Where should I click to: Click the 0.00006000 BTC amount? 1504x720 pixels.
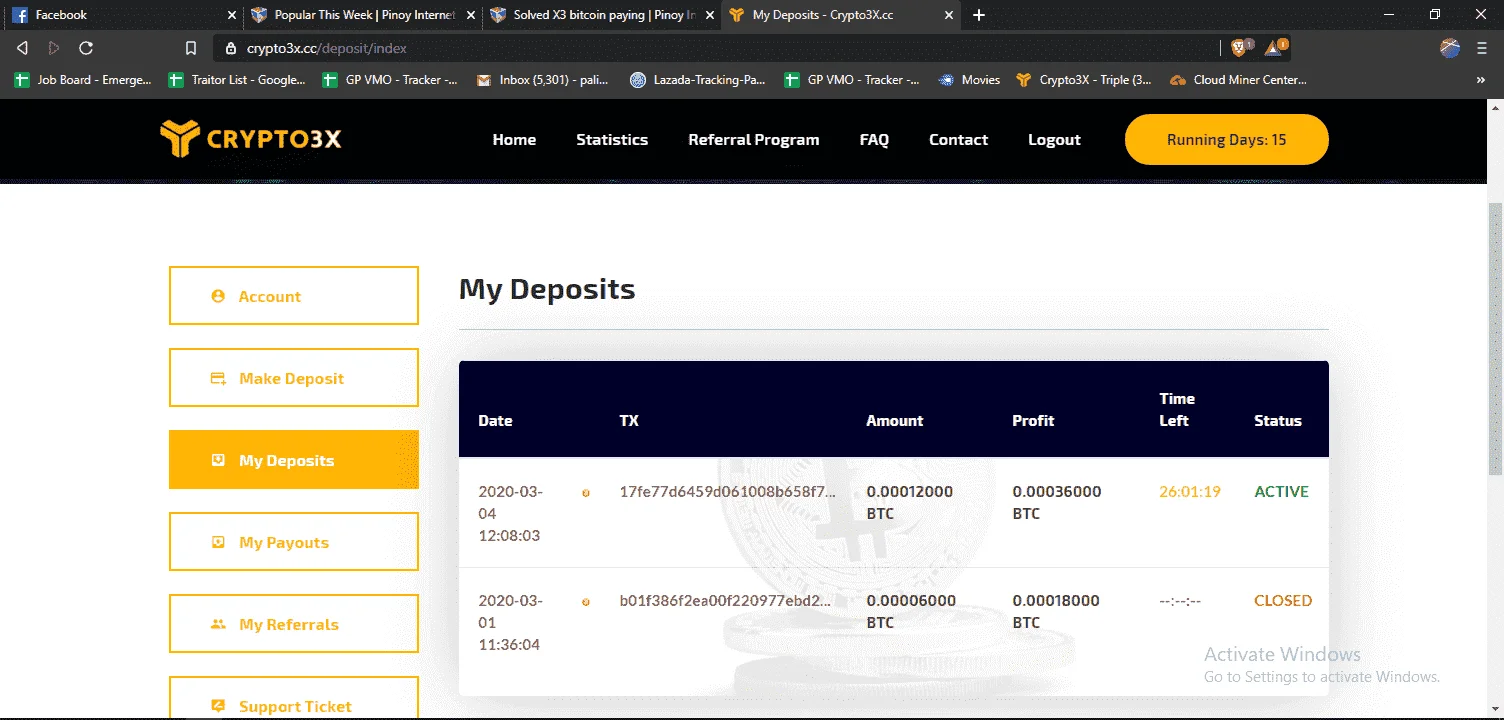(911, 612)
